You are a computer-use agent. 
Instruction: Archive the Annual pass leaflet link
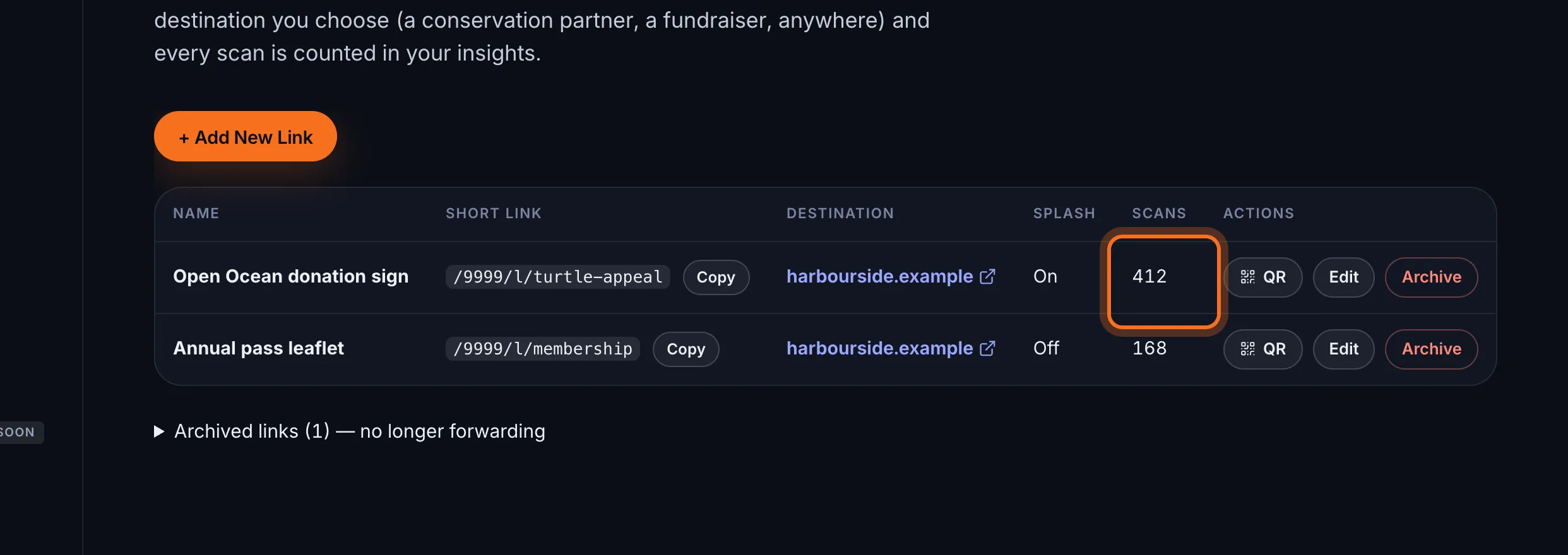click(x=1431, y=349)
